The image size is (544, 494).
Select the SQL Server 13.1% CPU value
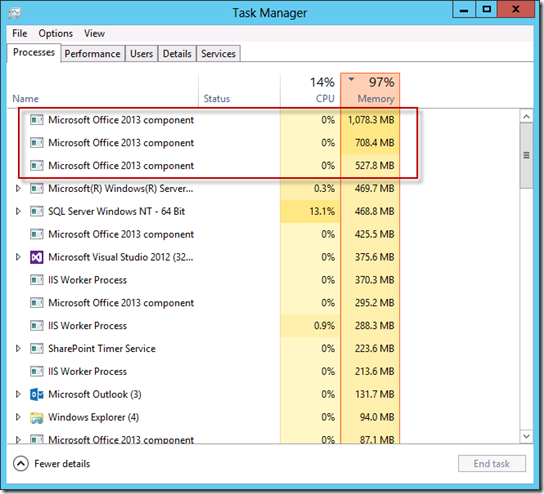click(x=322, y=211)
